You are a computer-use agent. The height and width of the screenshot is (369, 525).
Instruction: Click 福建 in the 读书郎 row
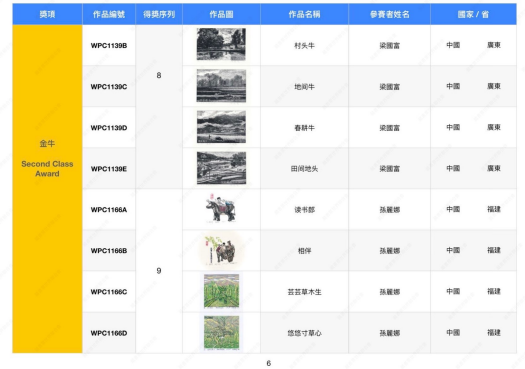494,209
